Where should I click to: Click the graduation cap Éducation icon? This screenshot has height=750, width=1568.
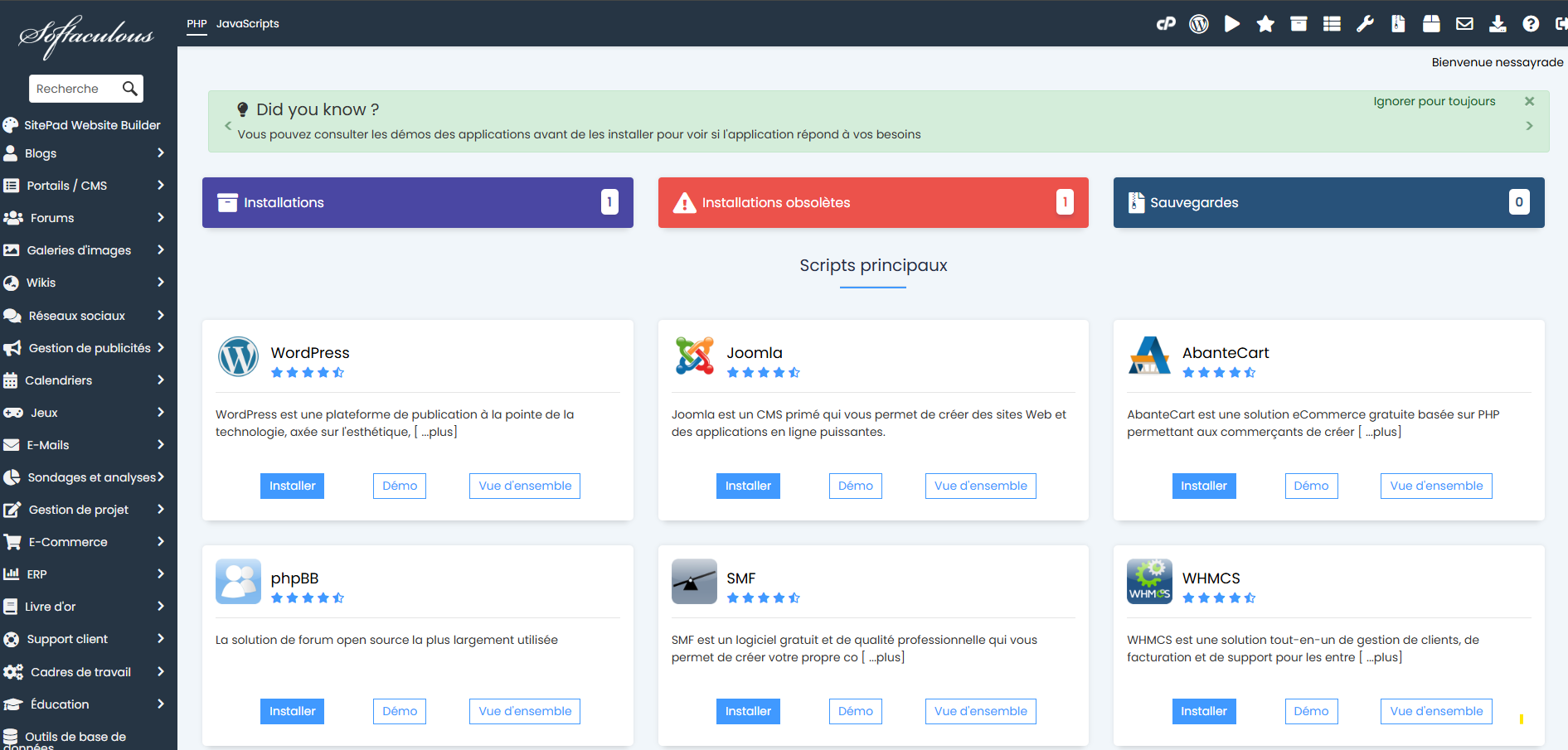point(12,704)
